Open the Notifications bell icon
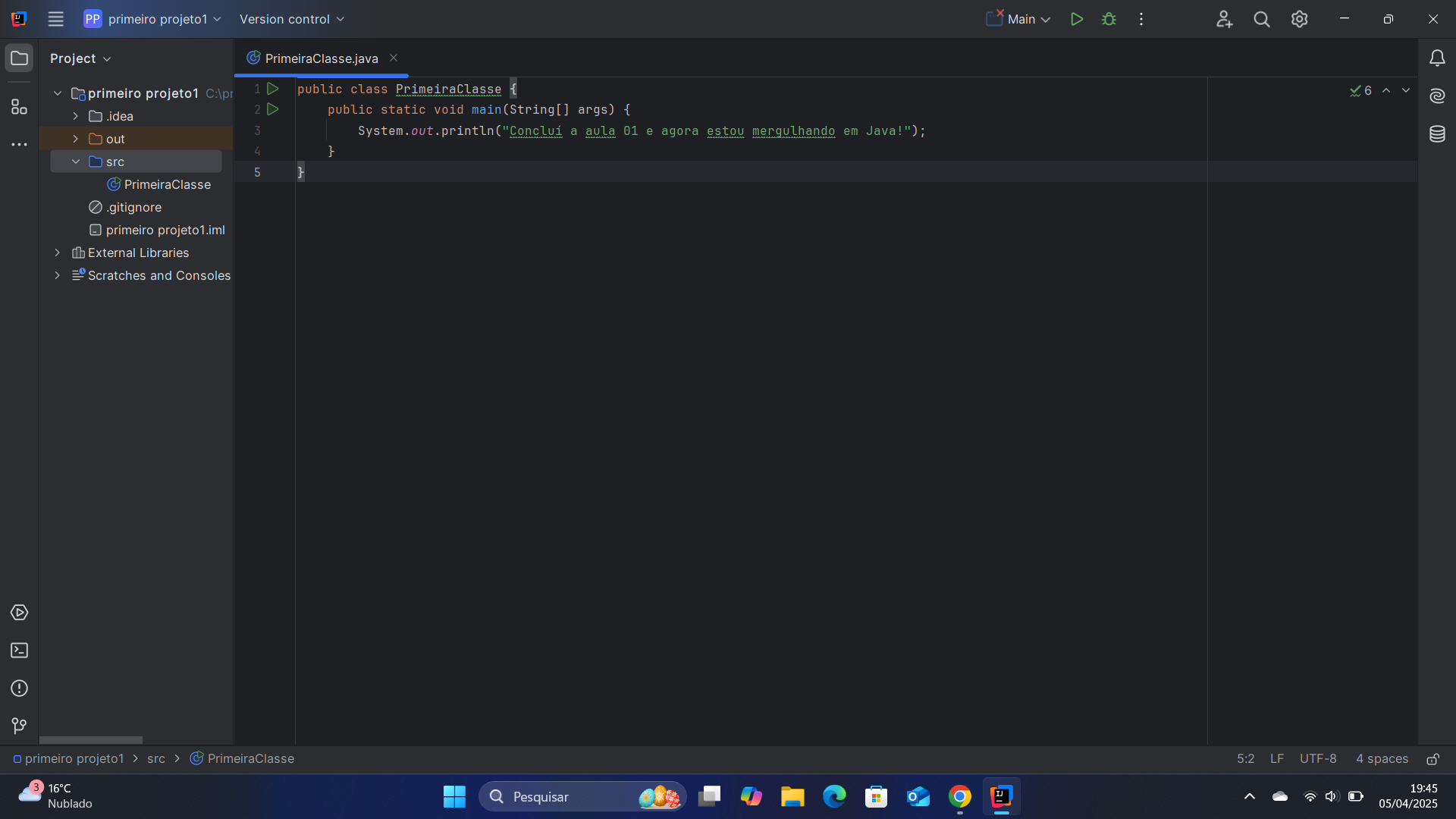Screen dimensions: 1456x819 (1437, 58)
